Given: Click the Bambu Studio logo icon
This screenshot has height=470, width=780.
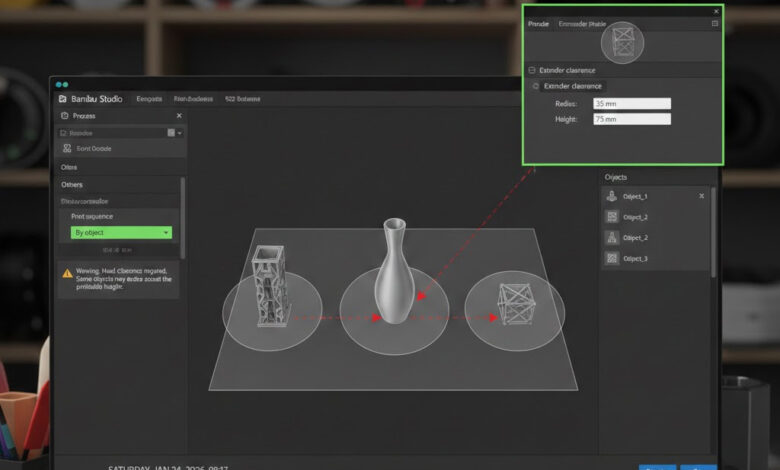Looking at the screenshot, I should coord(64,99).
